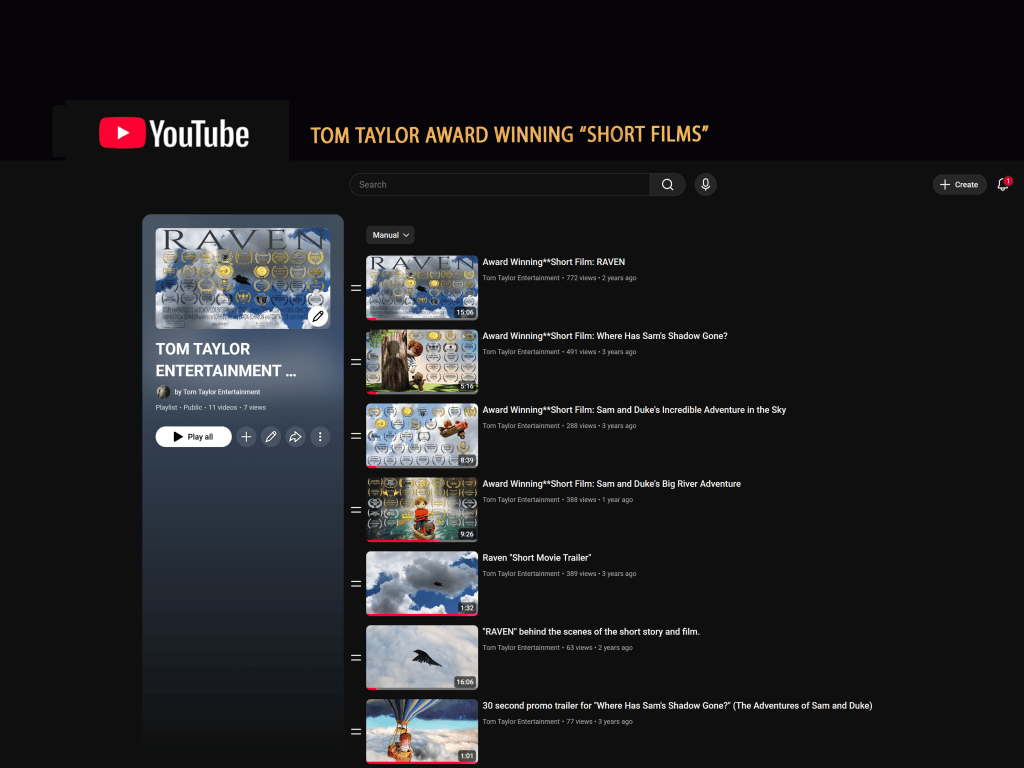The width and height of the screenshot is (1024, 768).
Task: Open Tom Taylor Entertainment channel link in playlist panel
Action: coord(217,392)
